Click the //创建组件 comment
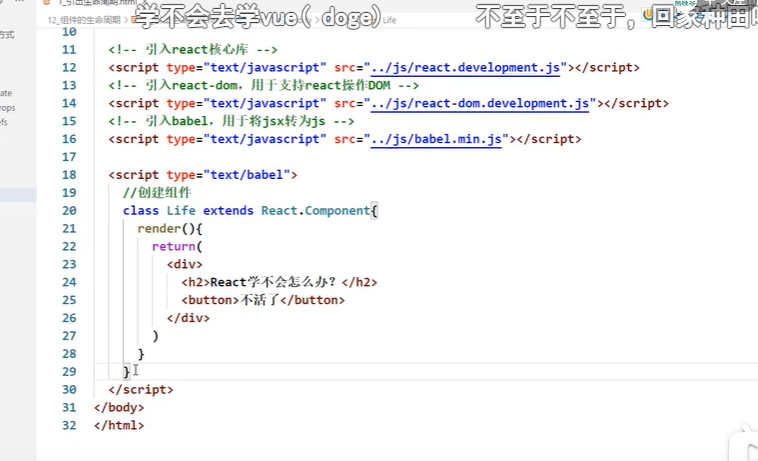The width and height of the screenshot is (758, 461). [157, 193]
